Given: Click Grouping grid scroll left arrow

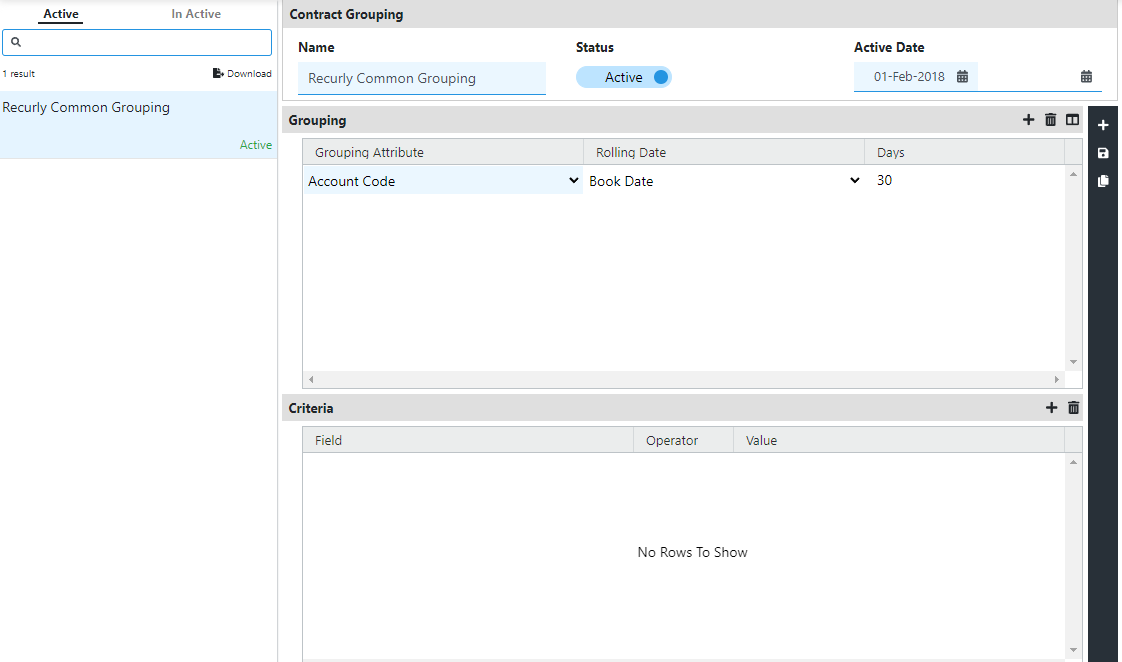Looking at the screenshot, I should pos(311,379).
